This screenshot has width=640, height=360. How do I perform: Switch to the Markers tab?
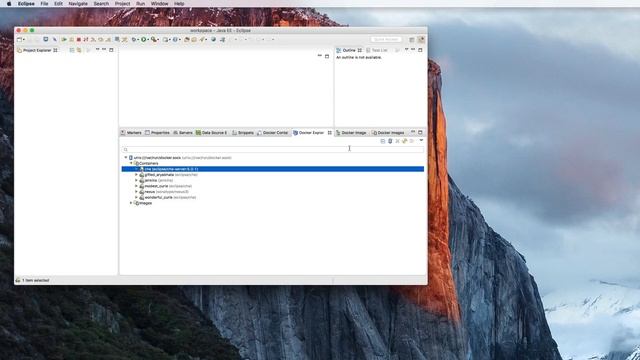[131, 133]
